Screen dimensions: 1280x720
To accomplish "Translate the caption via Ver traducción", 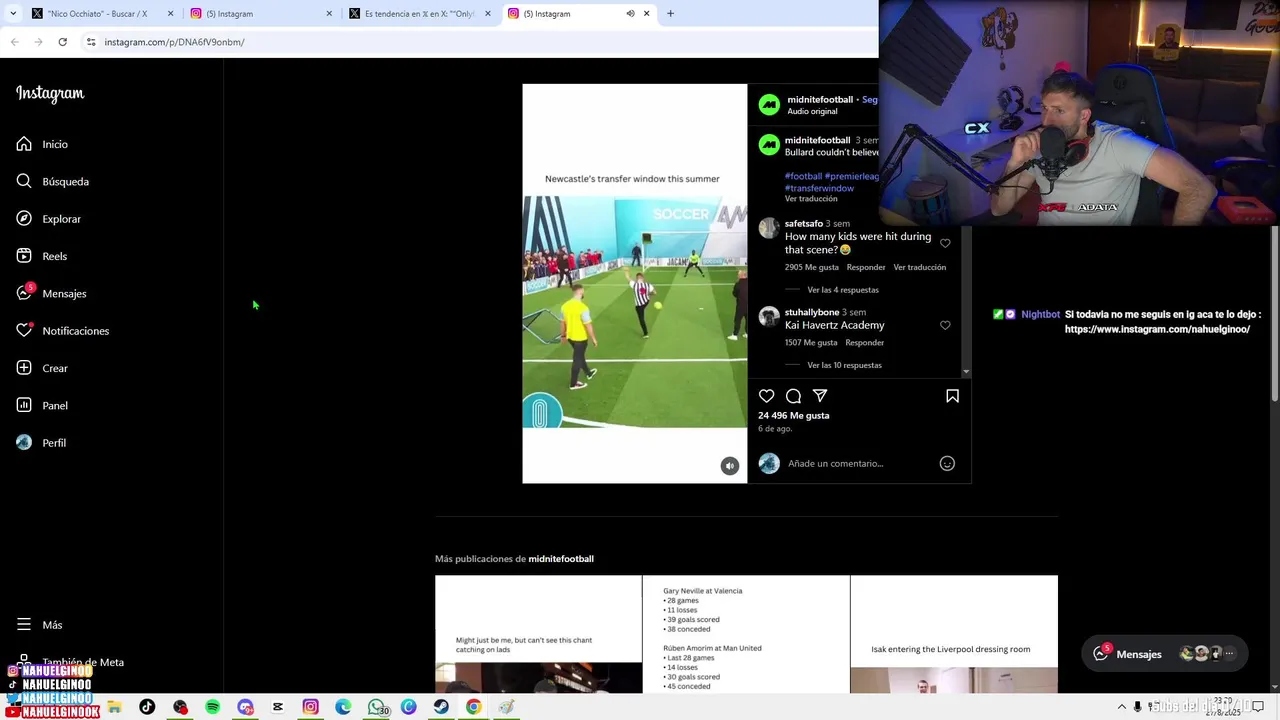I will [811, 199].
